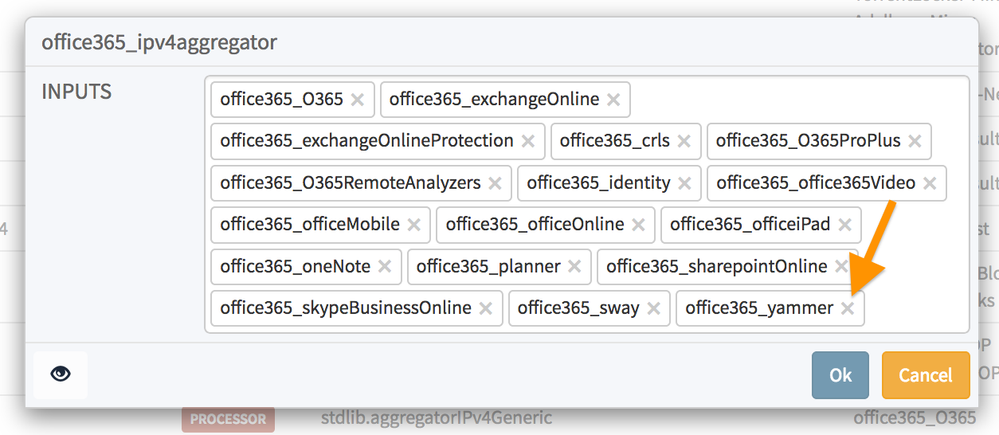Delete the office365_oneNote input tag

(384, 267)
